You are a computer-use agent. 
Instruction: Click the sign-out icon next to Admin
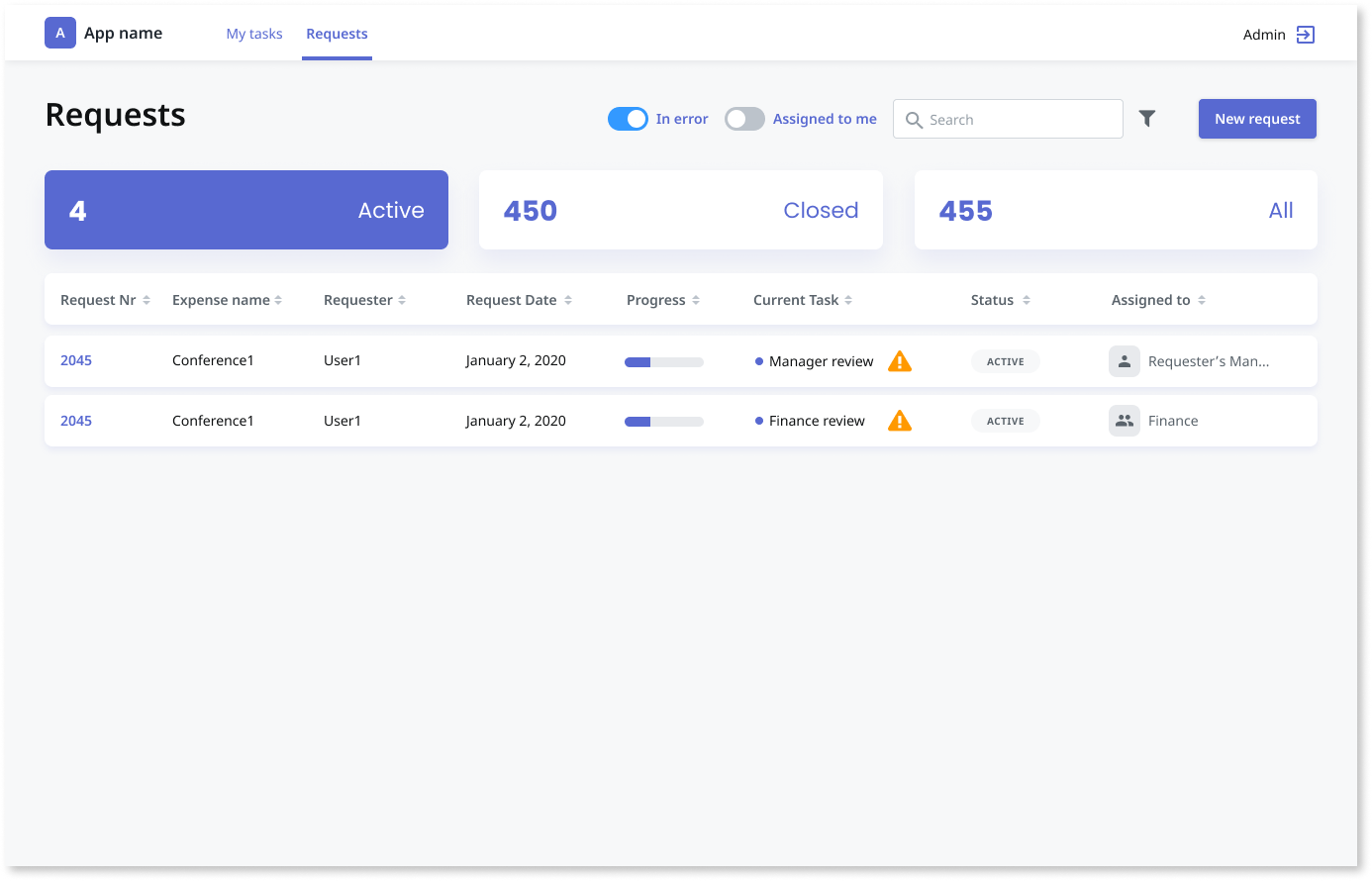coord(1306,33)
